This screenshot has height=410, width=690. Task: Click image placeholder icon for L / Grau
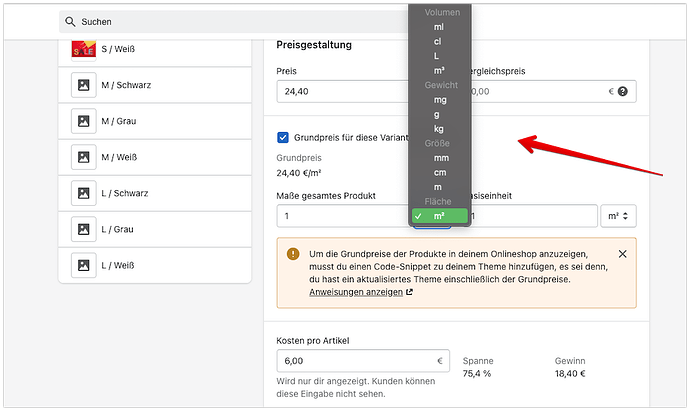point(83,229)
